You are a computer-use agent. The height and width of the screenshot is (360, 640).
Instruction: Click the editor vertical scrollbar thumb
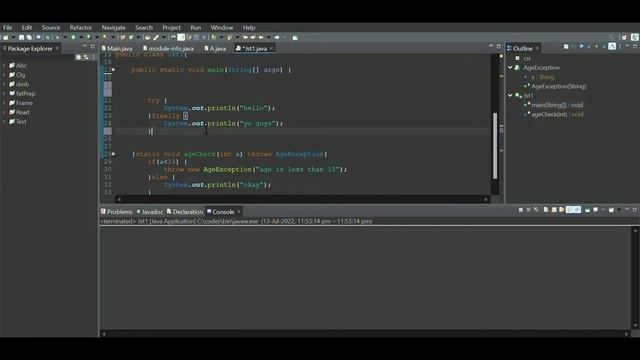pos(495,146)
